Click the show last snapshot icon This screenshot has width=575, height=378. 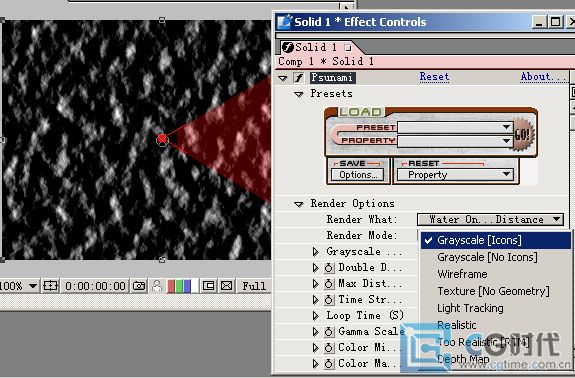(x=157, y=286)
